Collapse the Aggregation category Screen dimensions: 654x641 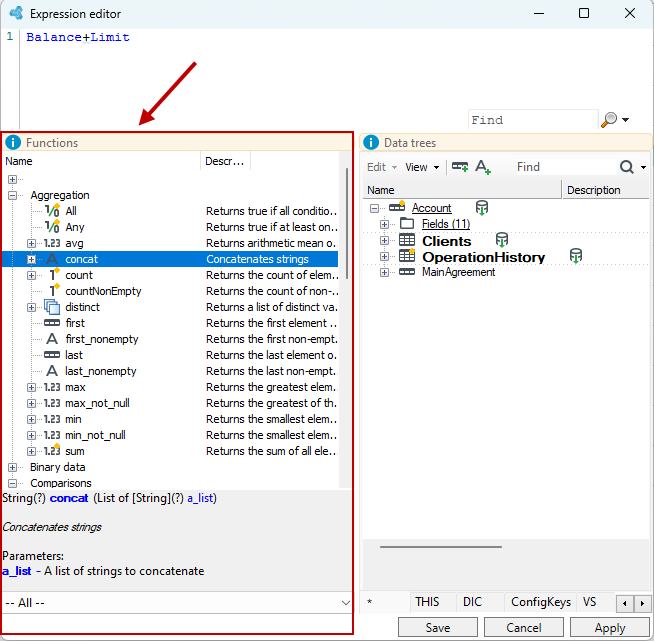tap(13, 195)
